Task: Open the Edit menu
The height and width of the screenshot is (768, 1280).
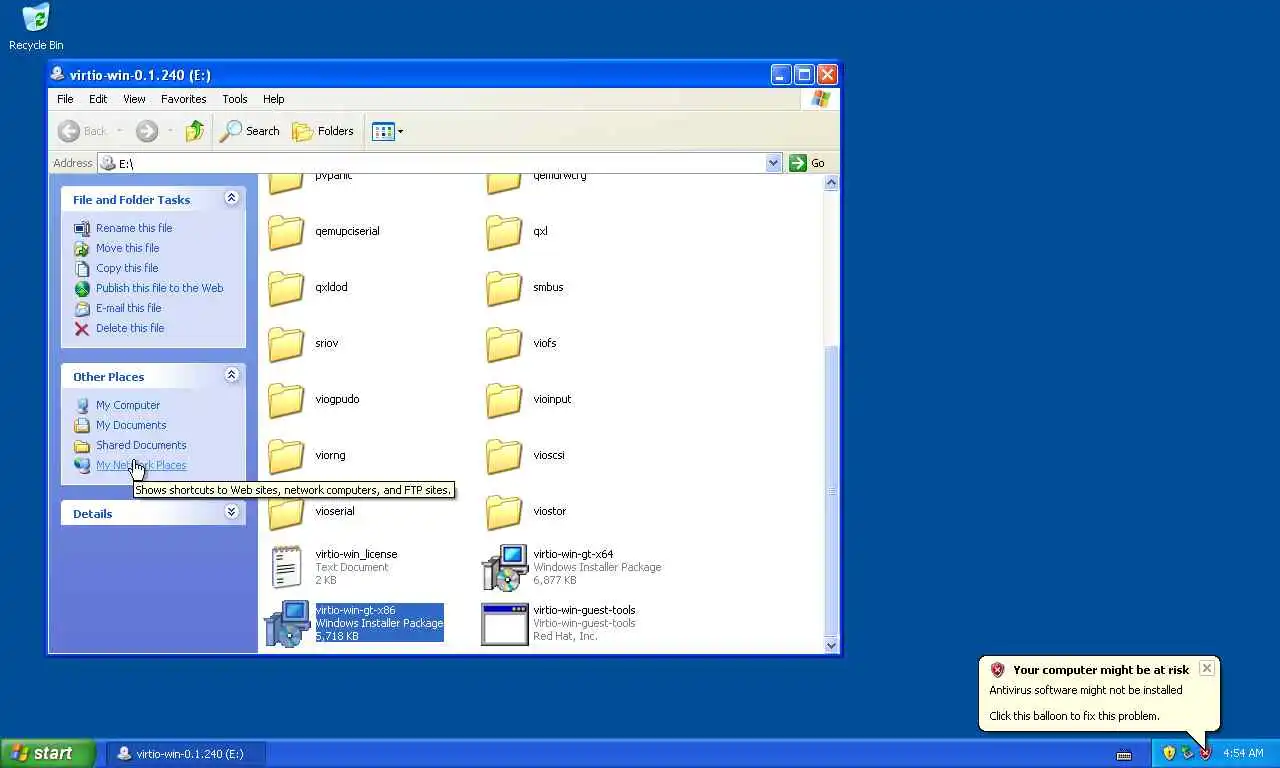Action: pyautogui.click(x=98, y=99)
